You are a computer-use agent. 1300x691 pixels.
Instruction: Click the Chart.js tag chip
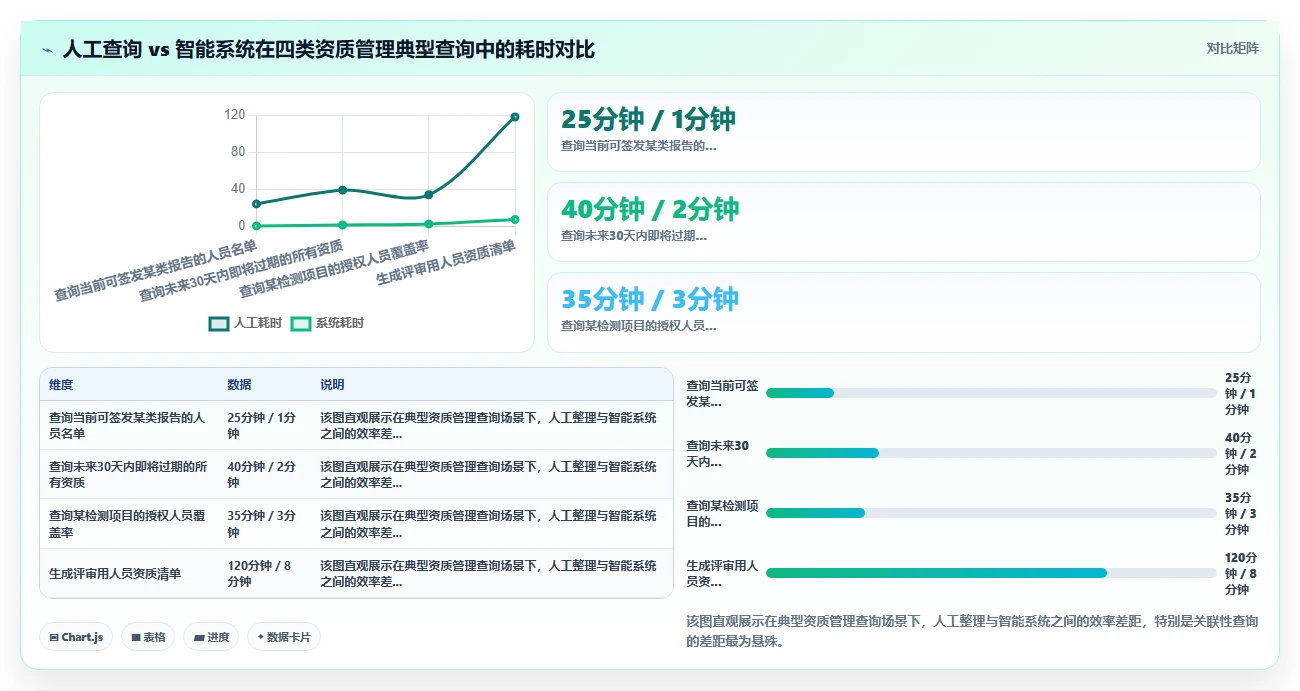(76, 637)
